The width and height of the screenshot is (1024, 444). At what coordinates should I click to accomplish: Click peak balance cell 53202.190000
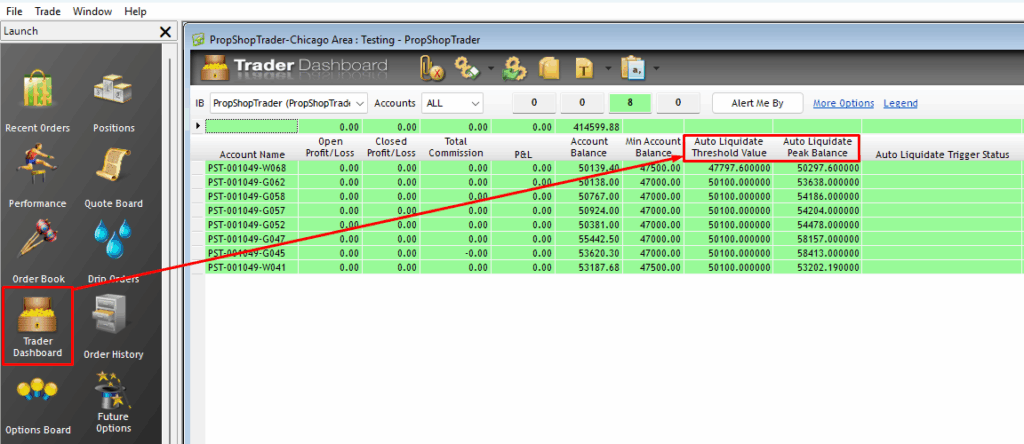pyautogui.click(x=818, y=268)
